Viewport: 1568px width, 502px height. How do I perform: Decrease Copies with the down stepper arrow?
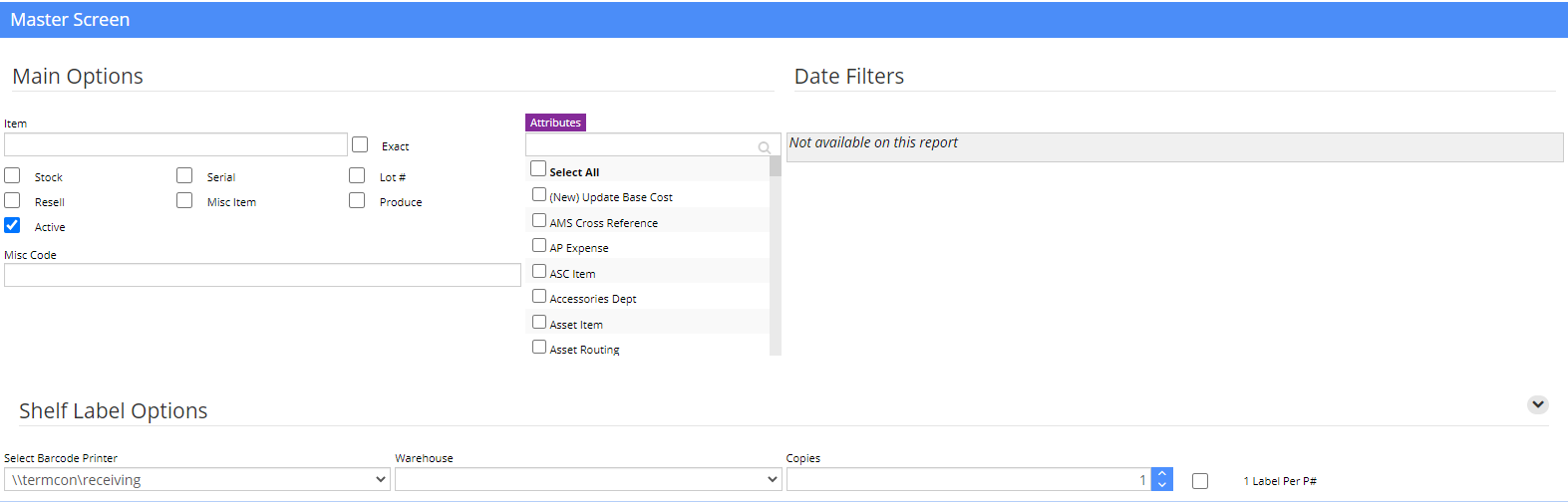1162,485
